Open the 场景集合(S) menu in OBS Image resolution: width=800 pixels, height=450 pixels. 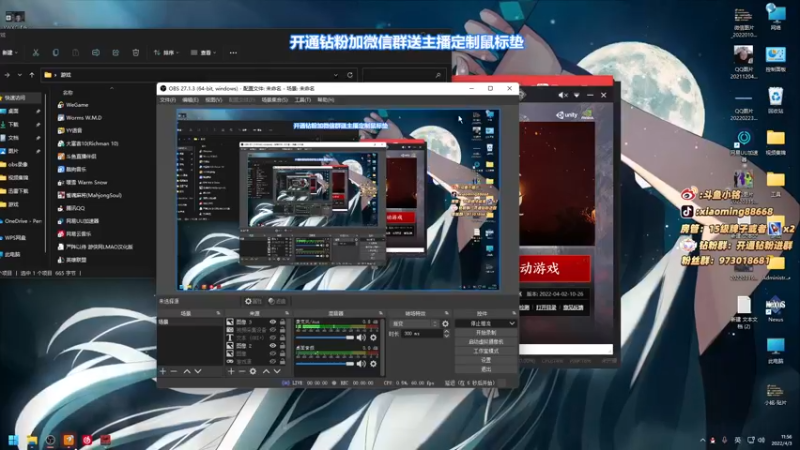click(x=274, y=100)
